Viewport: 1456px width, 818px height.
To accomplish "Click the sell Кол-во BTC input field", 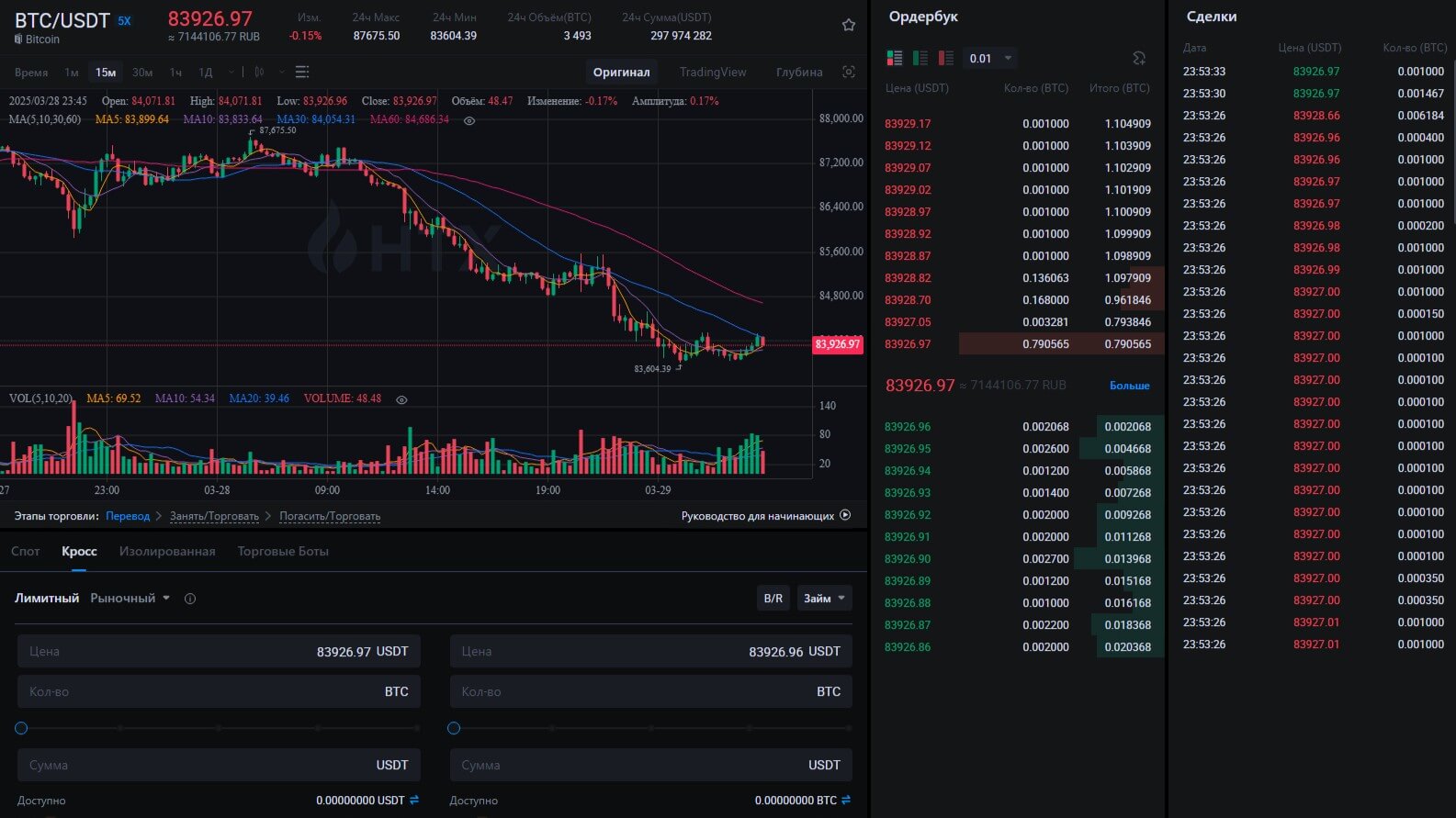I will pos(650,692).
